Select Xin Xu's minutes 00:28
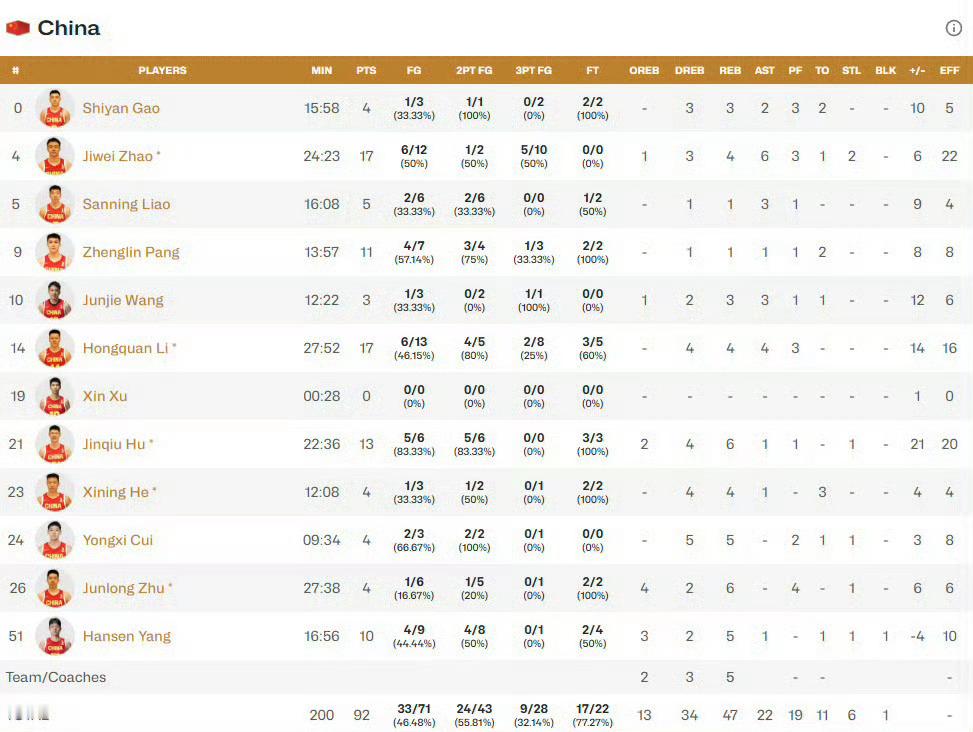The width and height of the screenshot is (973, 732). (321, 396)
